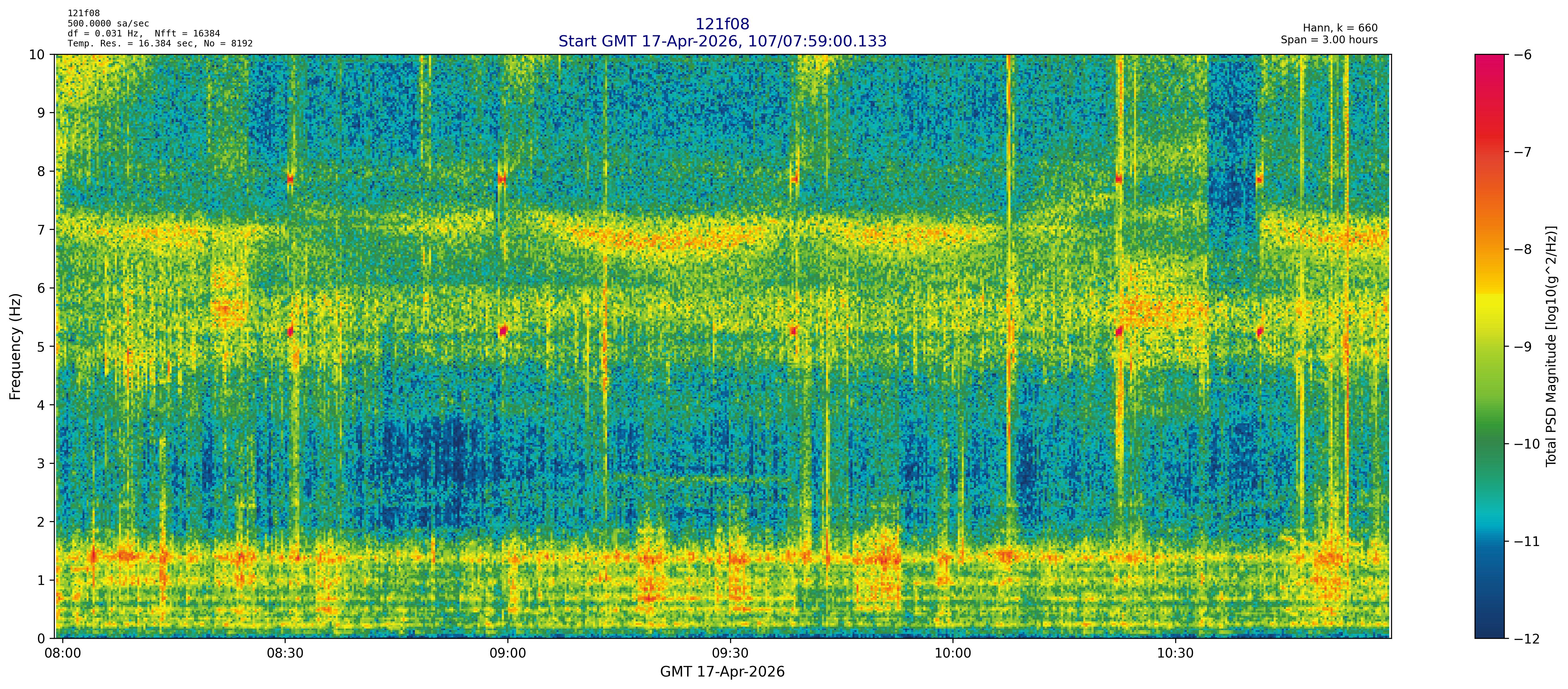Click the '09:00' x-axis tick label
The image size is (1568, 689).
point(507,654)
